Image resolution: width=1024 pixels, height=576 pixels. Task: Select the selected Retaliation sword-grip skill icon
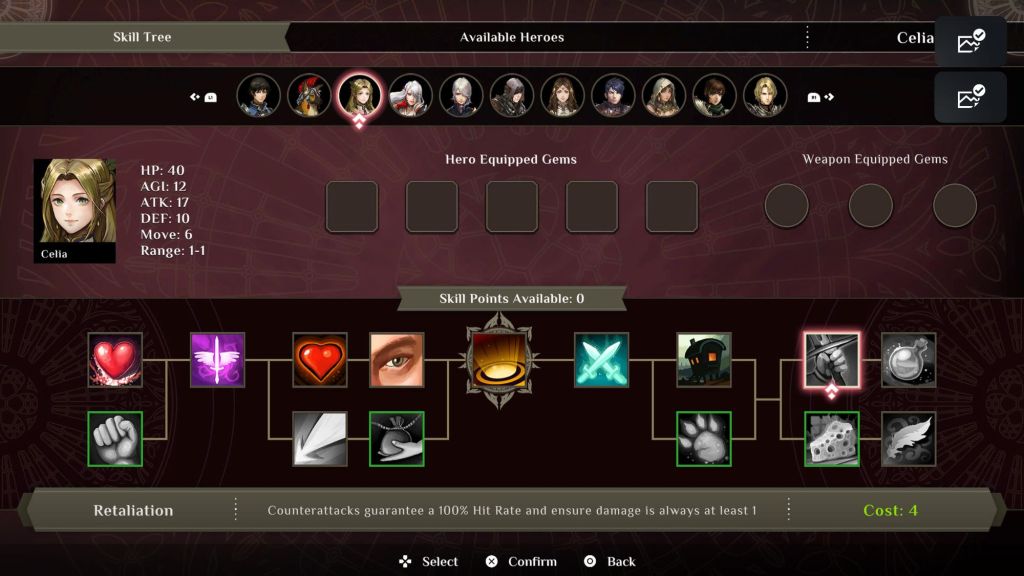tap(831, 360)
